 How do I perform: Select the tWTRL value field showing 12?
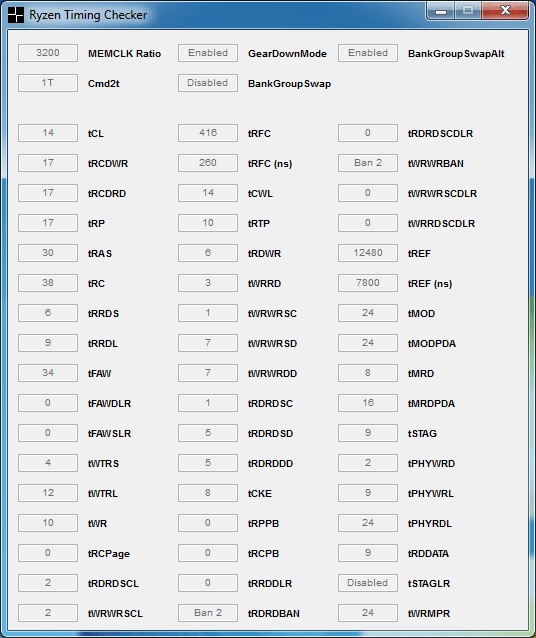click(x=48, y=493)
